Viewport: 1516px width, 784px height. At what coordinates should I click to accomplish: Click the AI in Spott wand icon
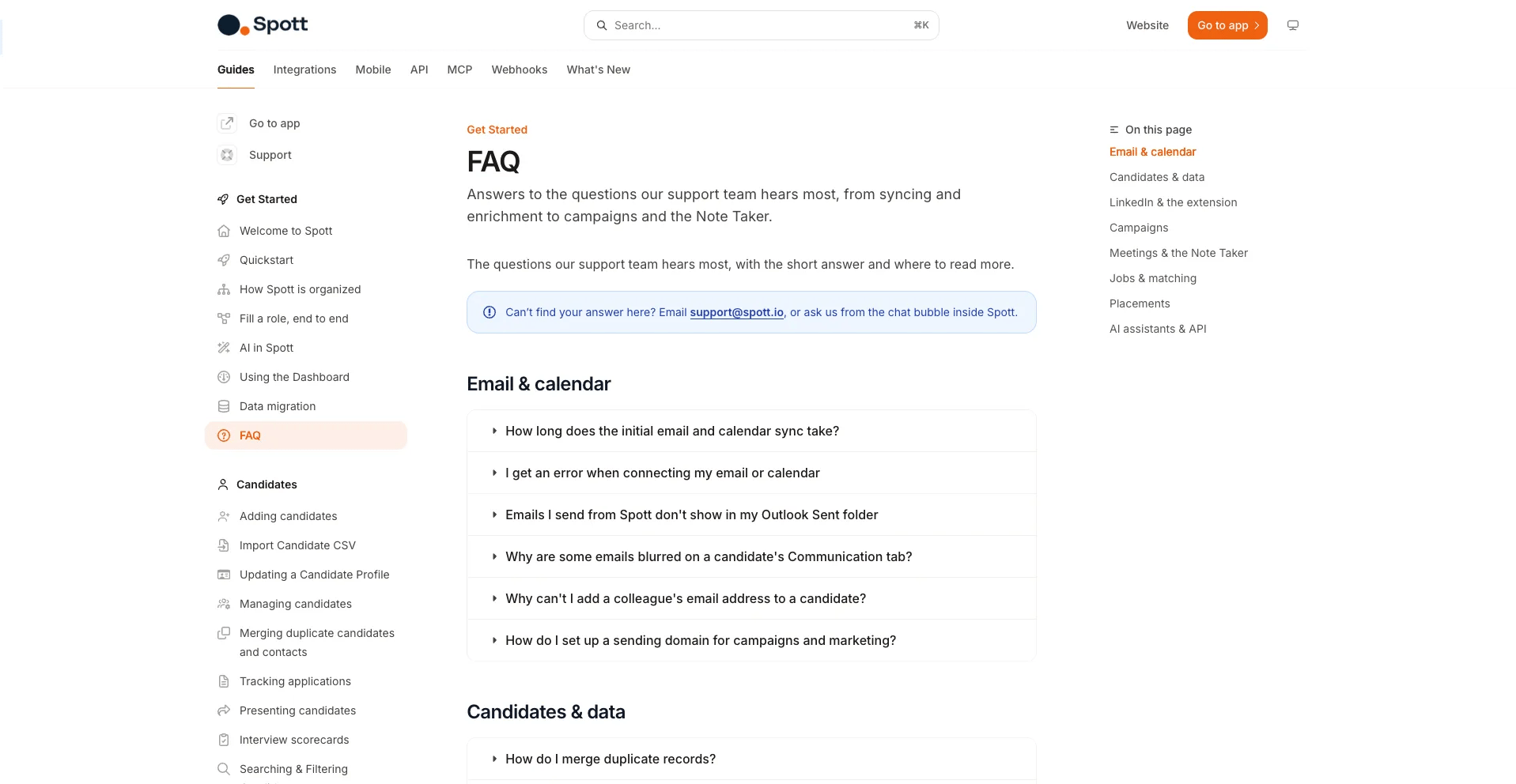[x=224, y=348]
